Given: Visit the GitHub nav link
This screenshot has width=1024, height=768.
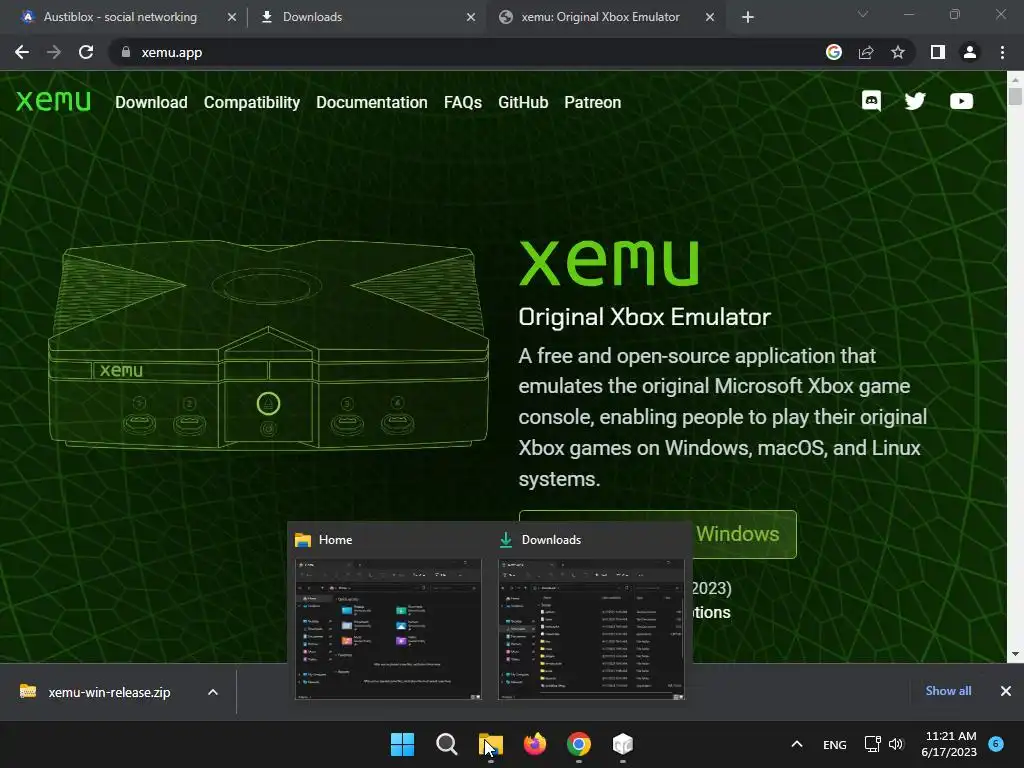Looking at the screenshot, I should 523,103.
